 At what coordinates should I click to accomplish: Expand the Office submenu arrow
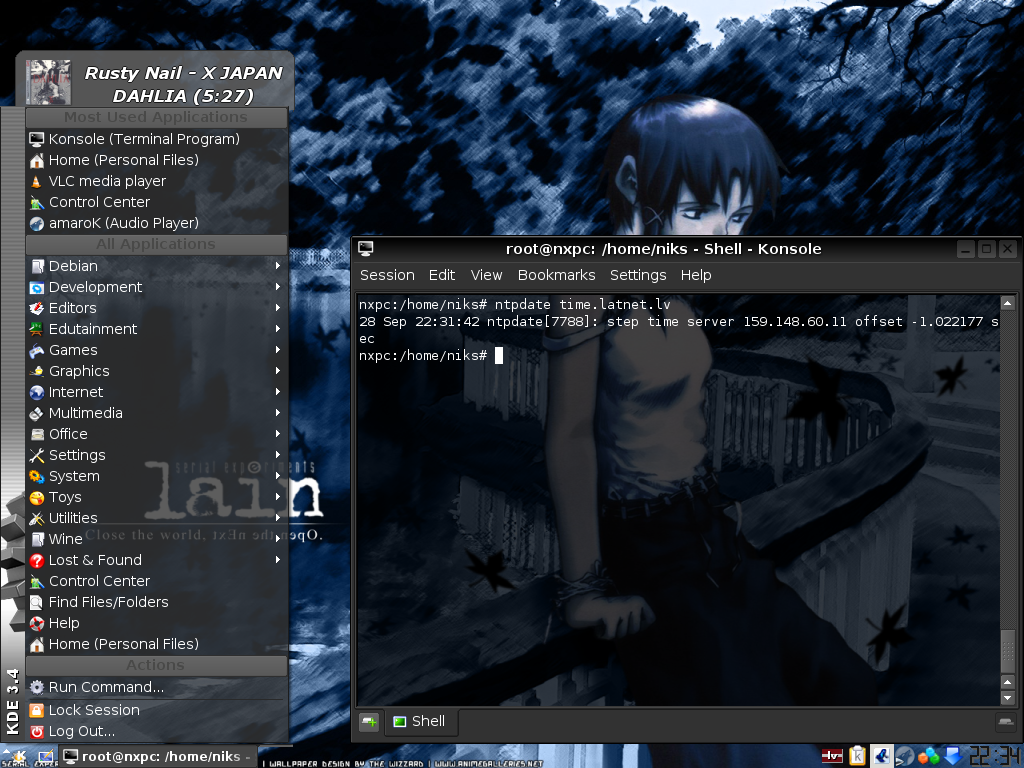pos(278,434)
